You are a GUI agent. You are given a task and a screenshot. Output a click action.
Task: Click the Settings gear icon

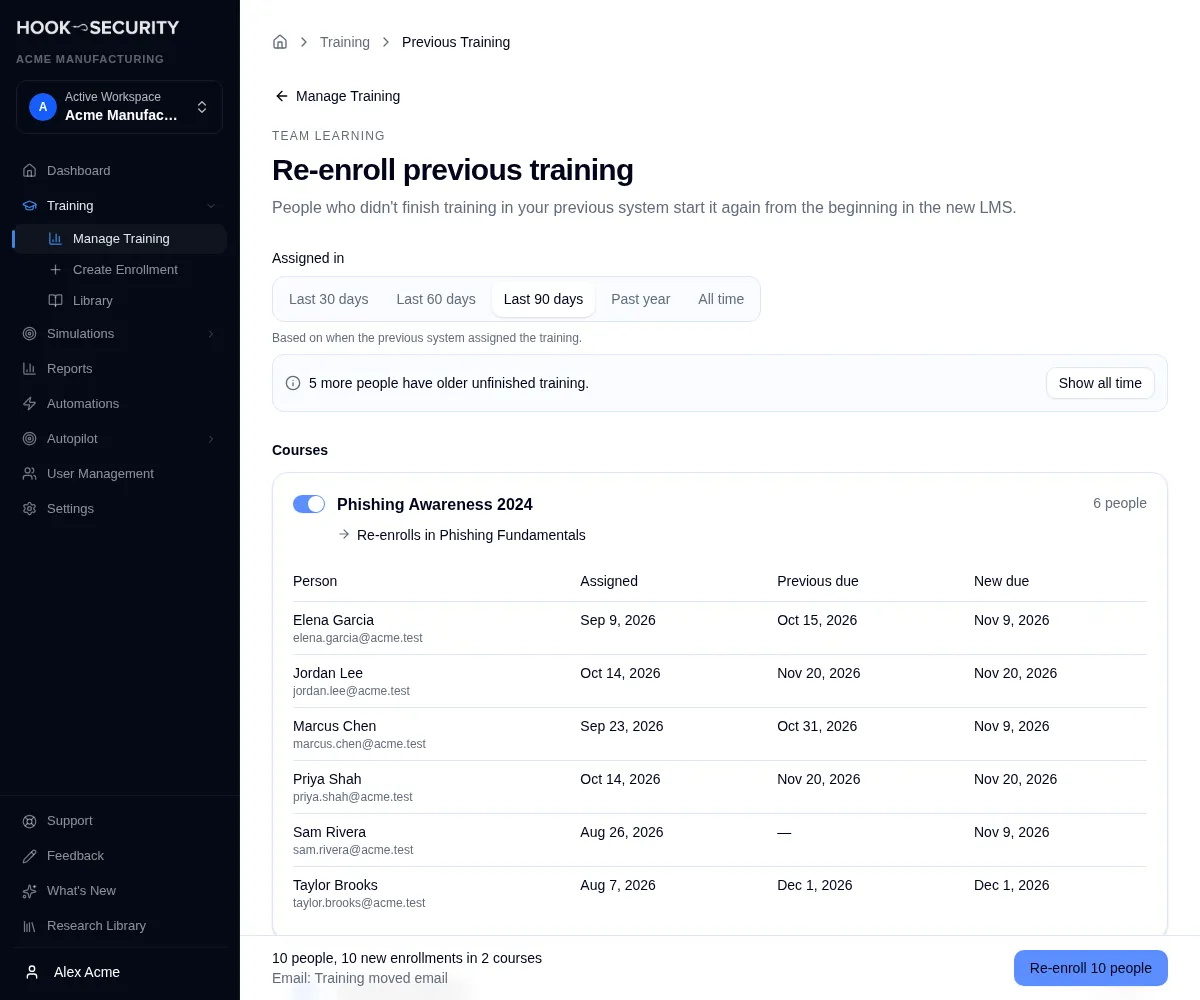pos(30,509)
